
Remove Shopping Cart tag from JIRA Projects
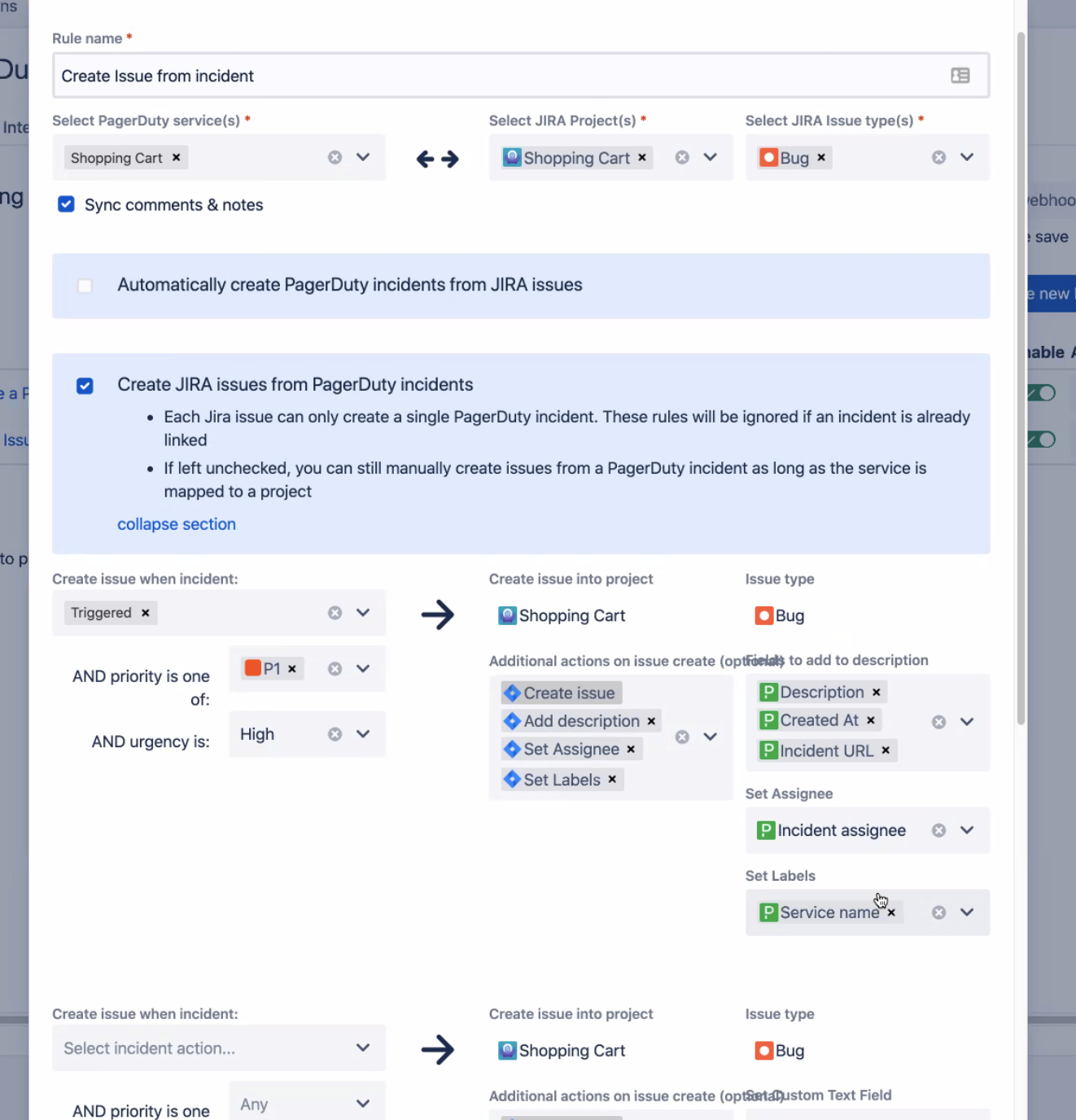(642, 158)
